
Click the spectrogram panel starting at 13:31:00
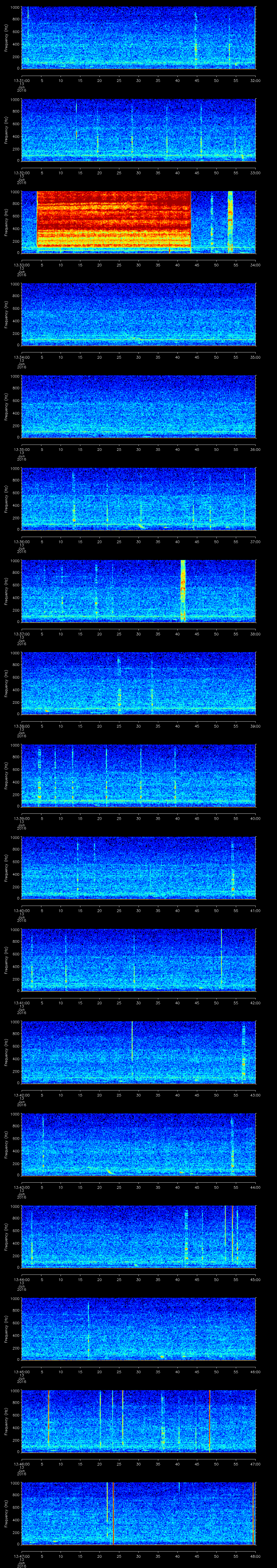138,38
